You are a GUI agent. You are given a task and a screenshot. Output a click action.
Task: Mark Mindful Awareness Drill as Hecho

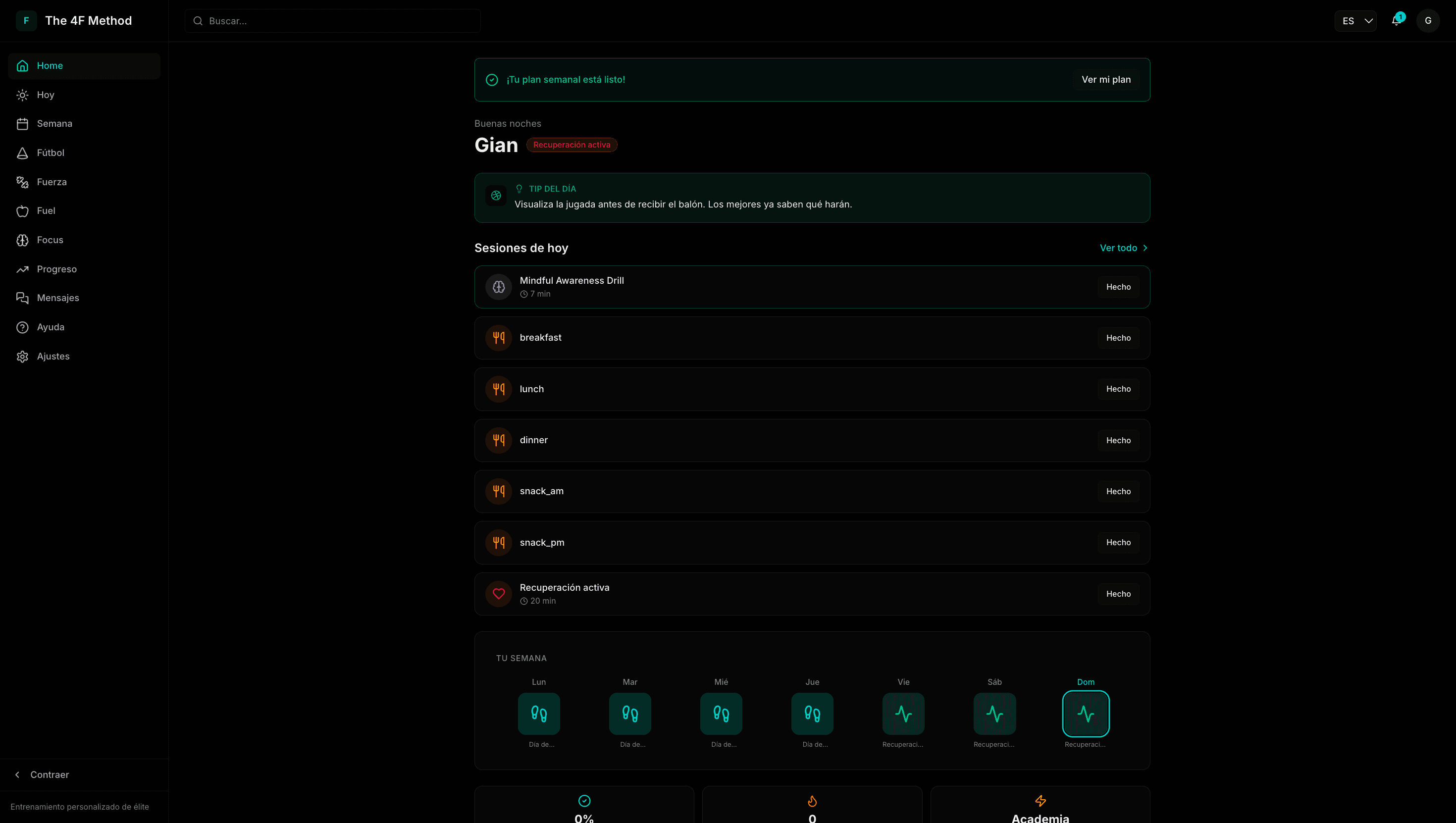pos(1118,287)
